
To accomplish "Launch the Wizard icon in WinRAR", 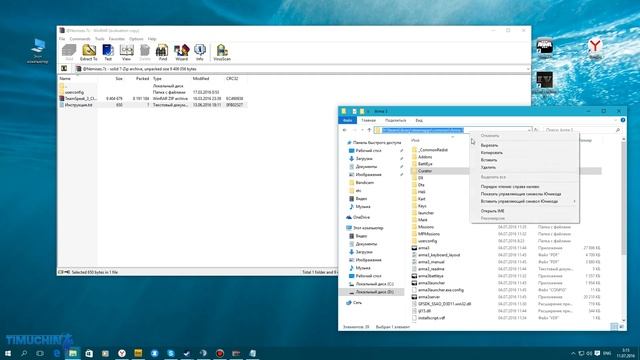I will 182,52.
